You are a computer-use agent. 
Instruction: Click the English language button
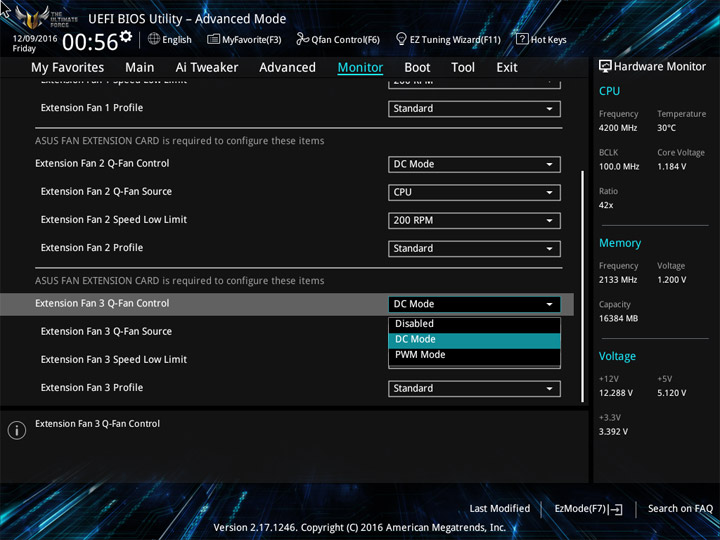pyautogui.click(x=170, y=39)
